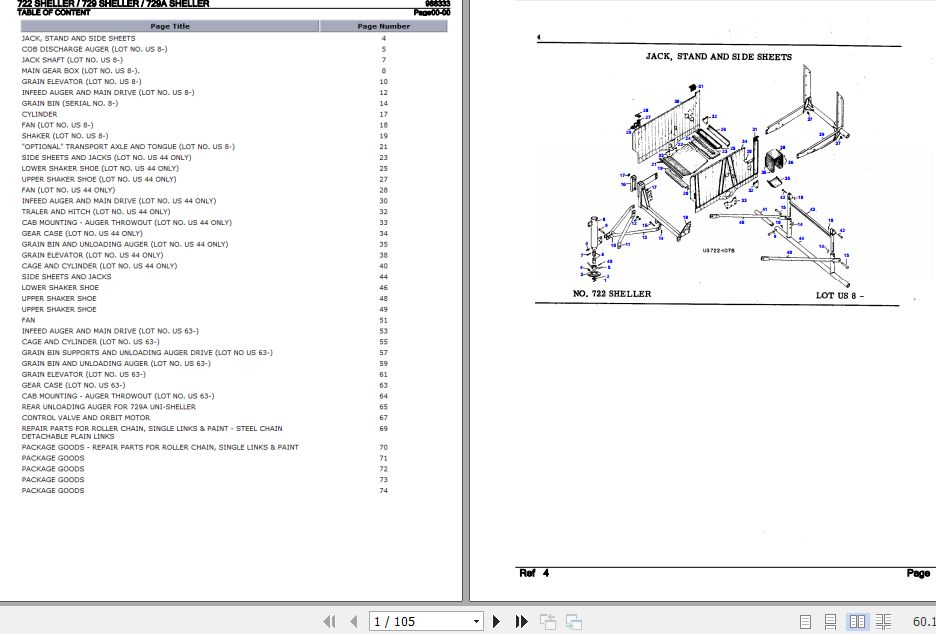Select LOWER SHAKER SHOE page 46 row
Viewport: 936px width, 634px height.
60,287
